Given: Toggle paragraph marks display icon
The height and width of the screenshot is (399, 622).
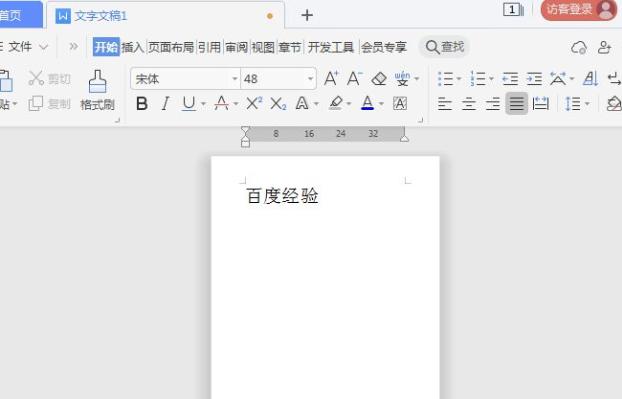Looking at the screenshot, I should pos(614,79).
